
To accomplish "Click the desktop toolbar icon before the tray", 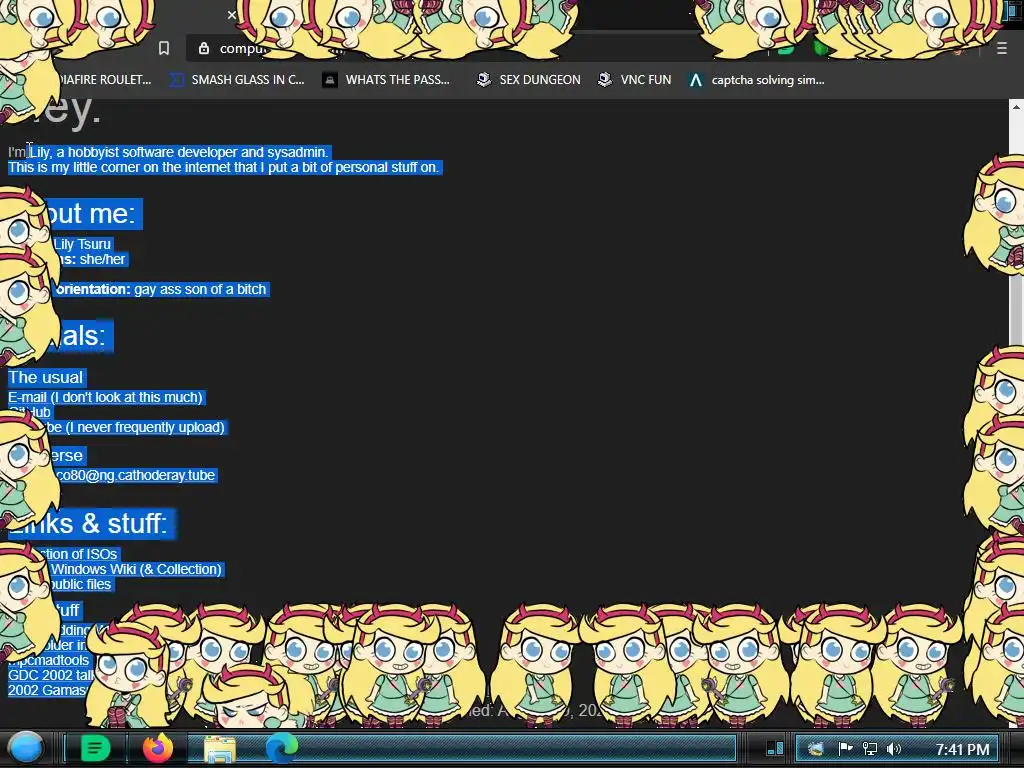I will [775, 748].
